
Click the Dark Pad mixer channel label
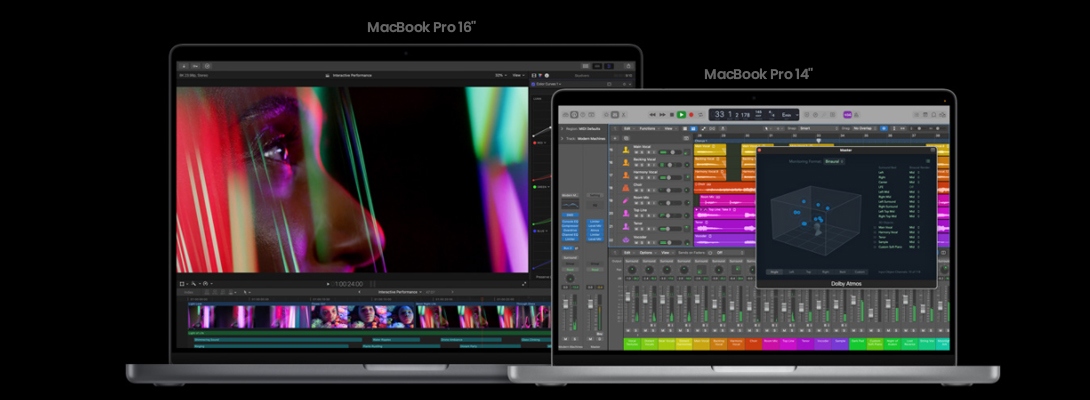coord(856,342)
